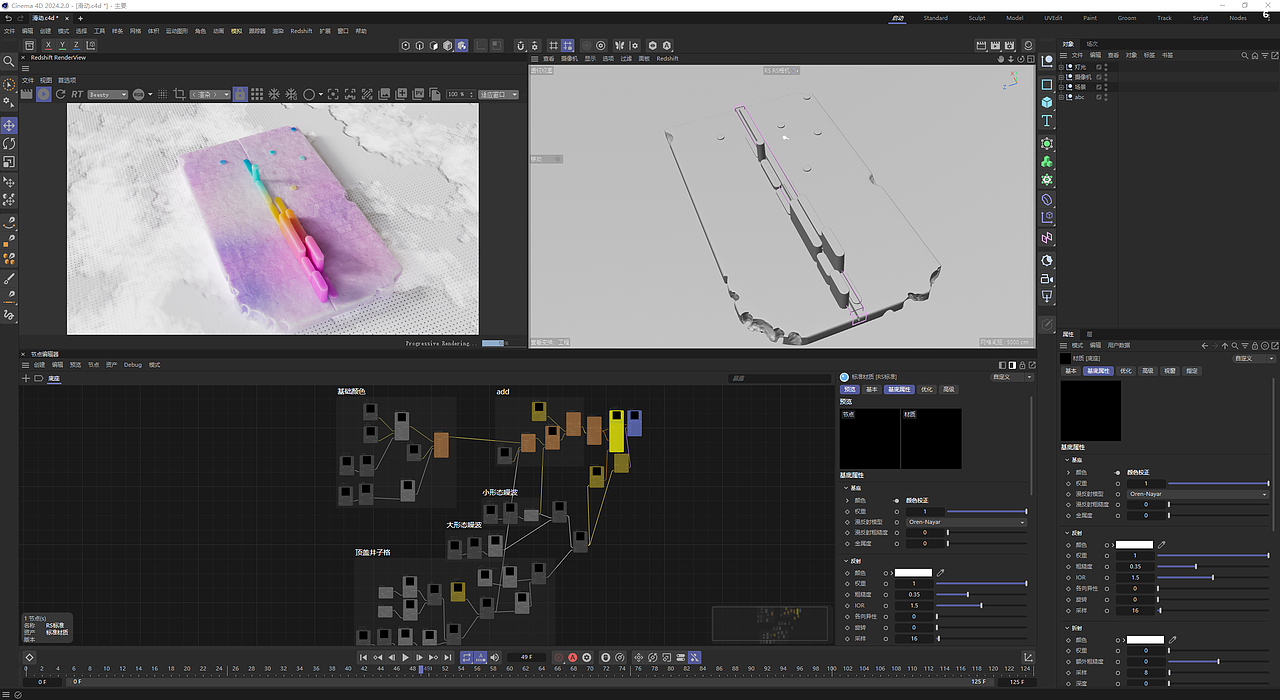This screenshot has height=700, width=1280.
Task: Select the 优化 tab in Attributes panel
Action: click(1126, 371)
